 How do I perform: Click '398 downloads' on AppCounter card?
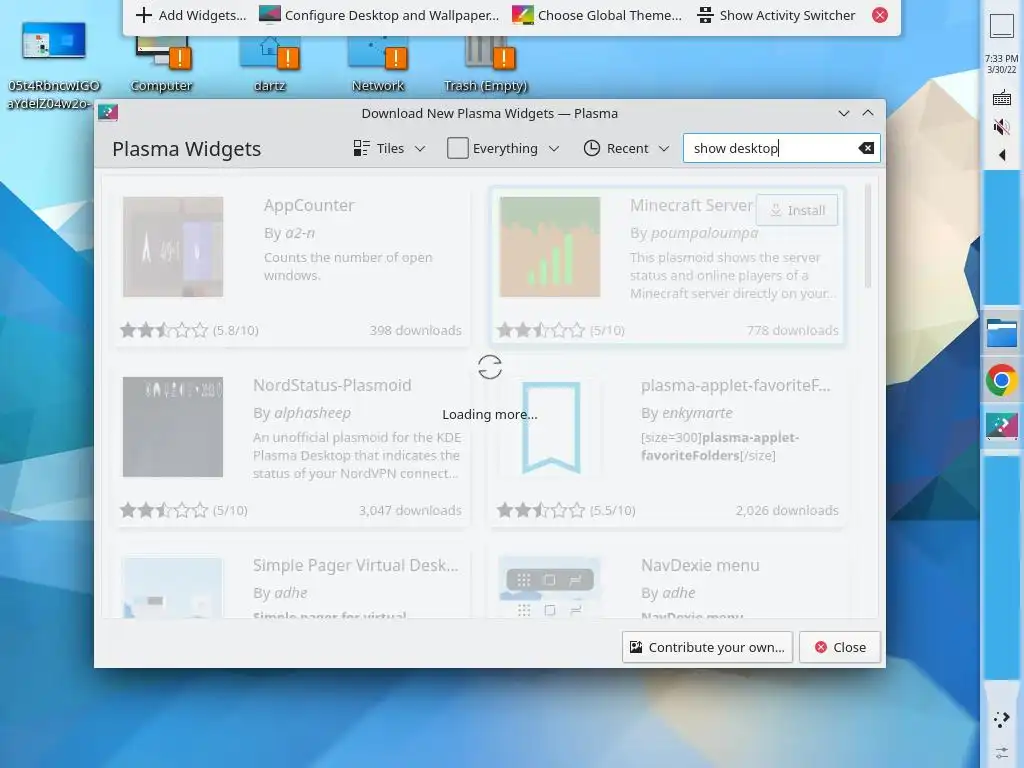(x=415, y=330)
